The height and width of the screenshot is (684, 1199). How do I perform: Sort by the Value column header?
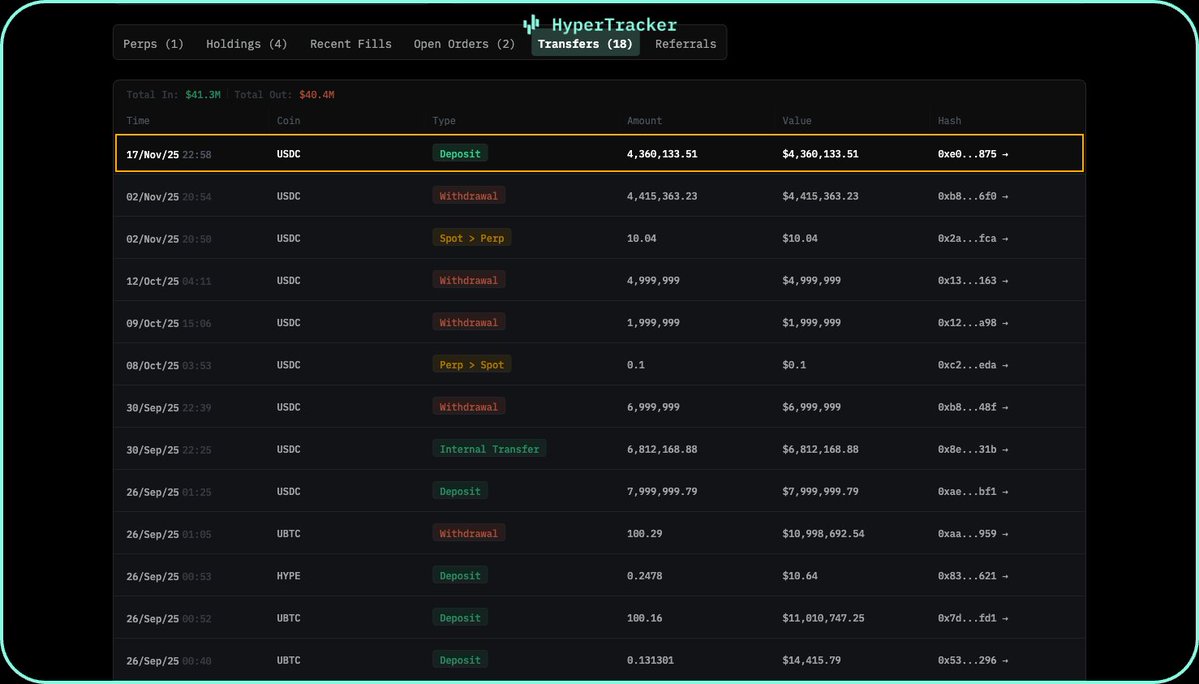[796, 121]
